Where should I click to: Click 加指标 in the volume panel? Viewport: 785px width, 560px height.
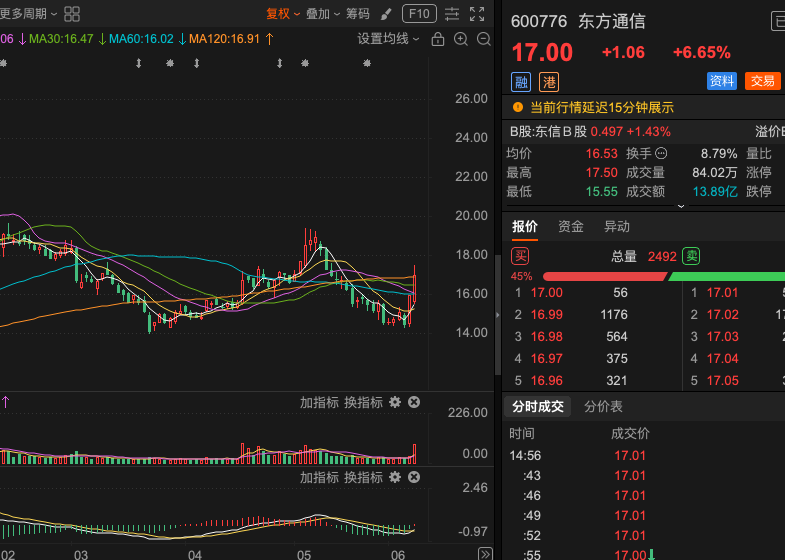tap(319, 402)
